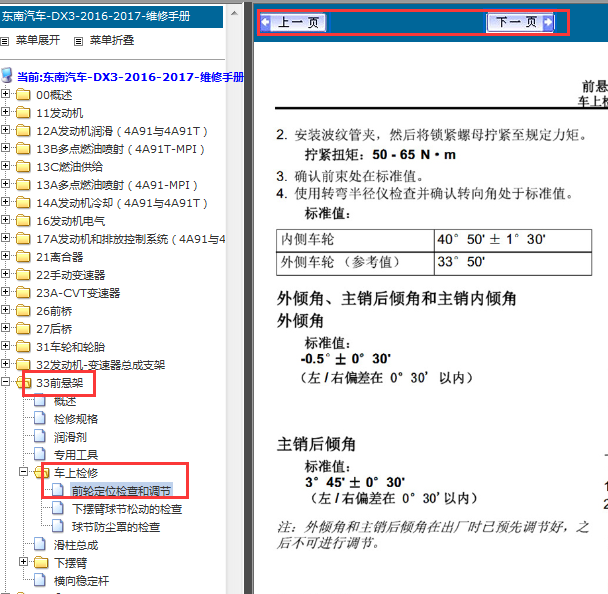Open the 检修规格 page
This screenshot has width=608, height=594.
pyautogui.click(x=76, y=419)
